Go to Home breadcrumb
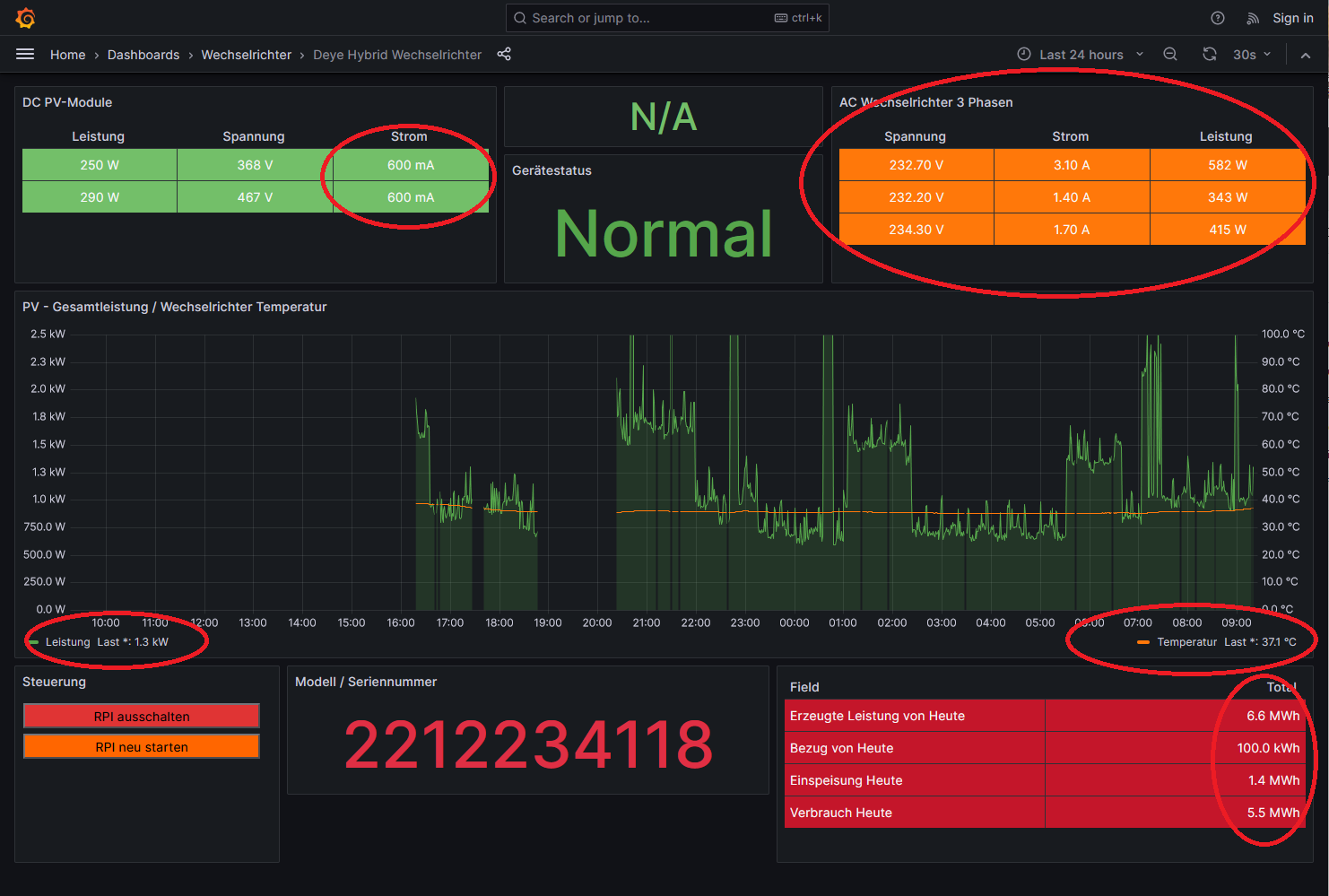 tap(67, 55)
